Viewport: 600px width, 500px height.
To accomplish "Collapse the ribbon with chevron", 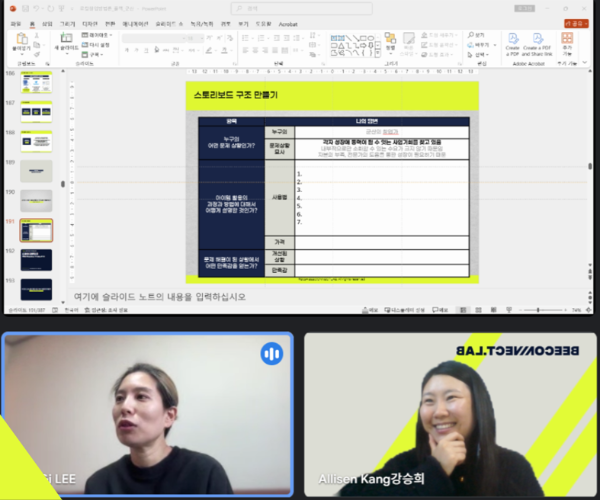I will pos(585,63).
